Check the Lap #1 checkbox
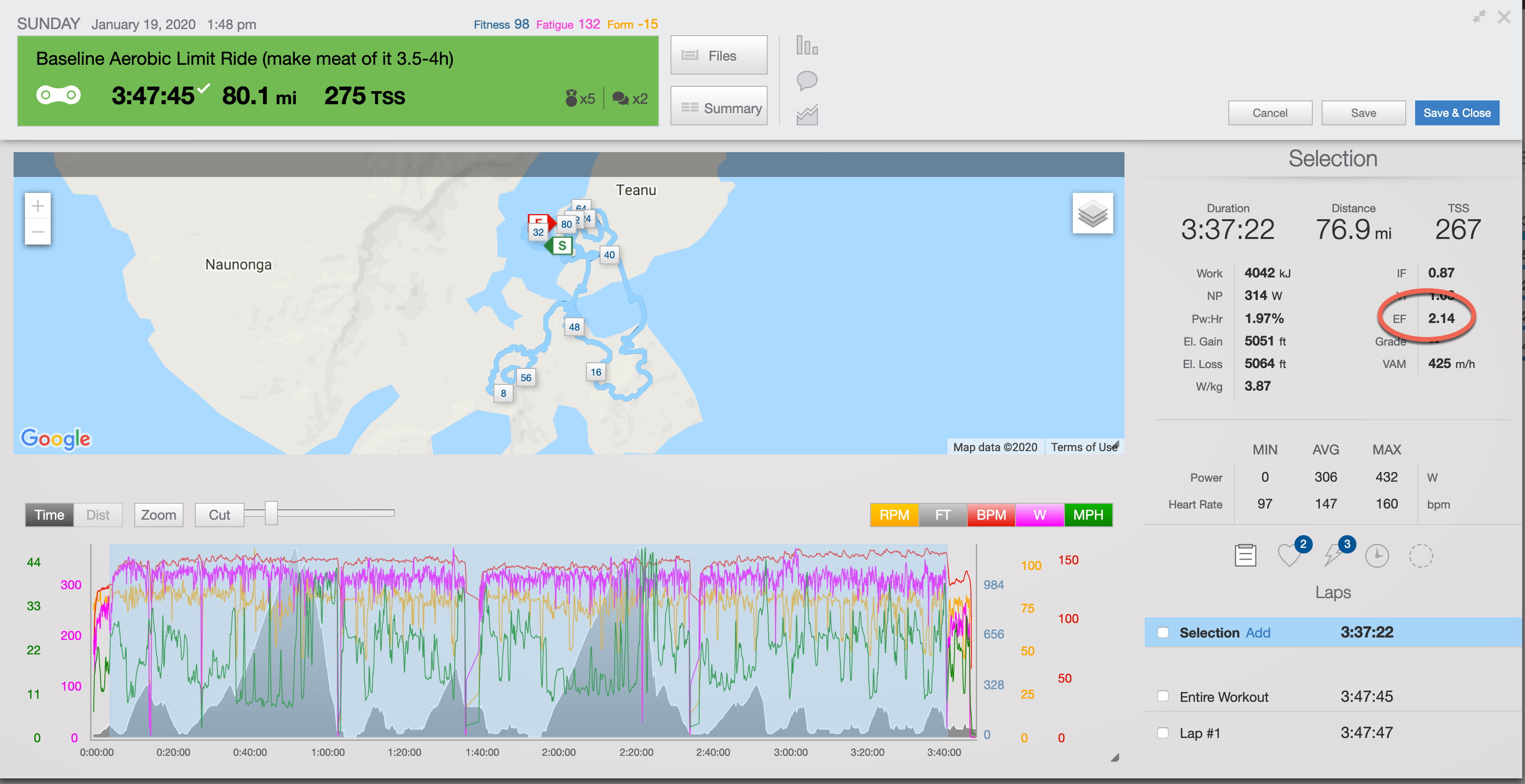The height and width of the screenshot is (784, 1525). pyautogui.click(x=1163, y=732)
